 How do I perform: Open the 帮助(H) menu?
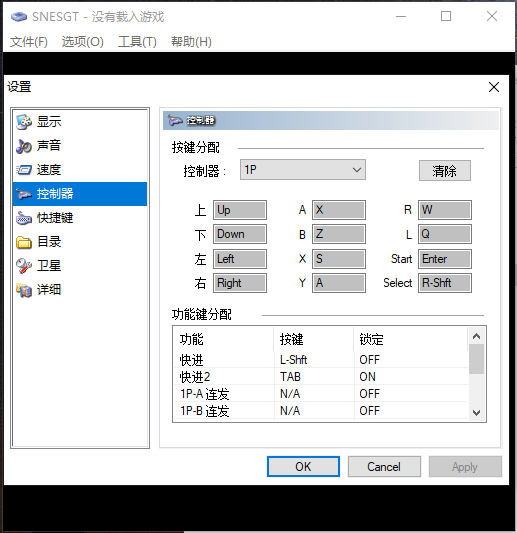[x=191, y=42]
